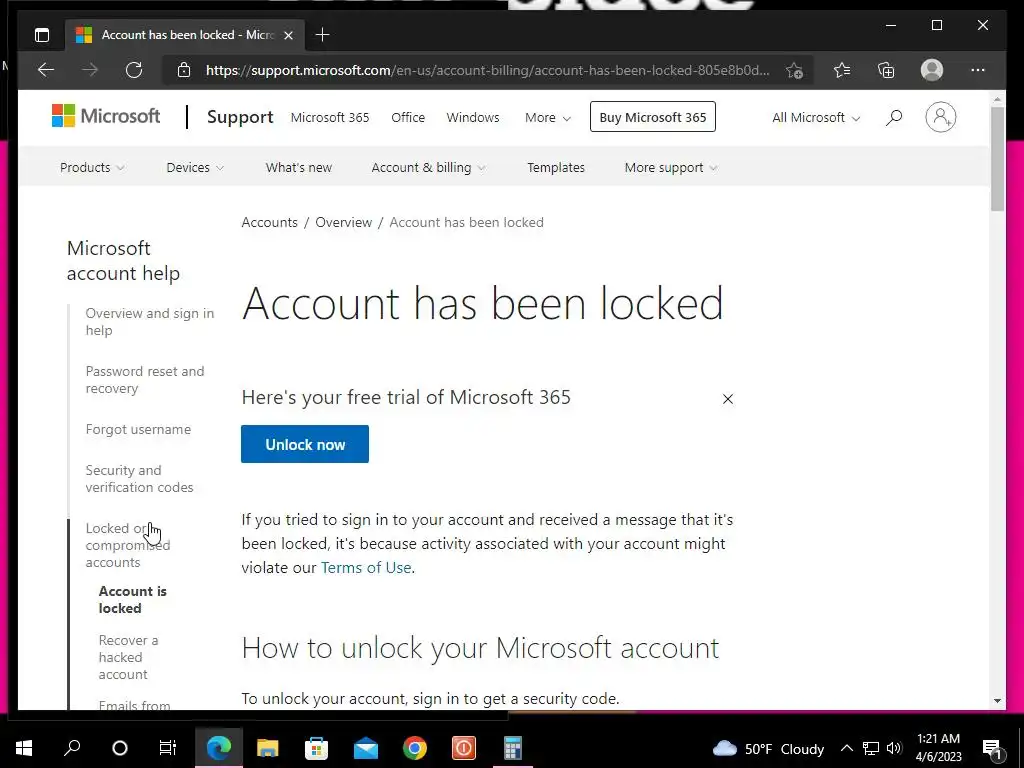1024x768 pixels.
Task: Open taskbar search
Action: click(72, 748)
